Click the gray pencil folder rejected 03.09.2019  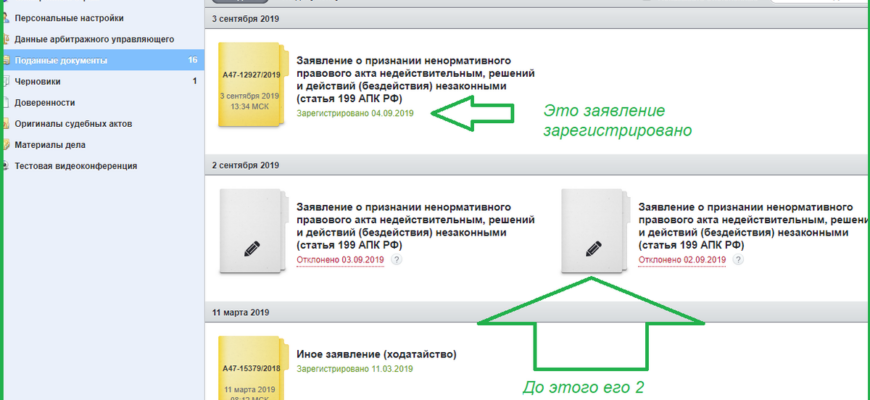(252, 231)
